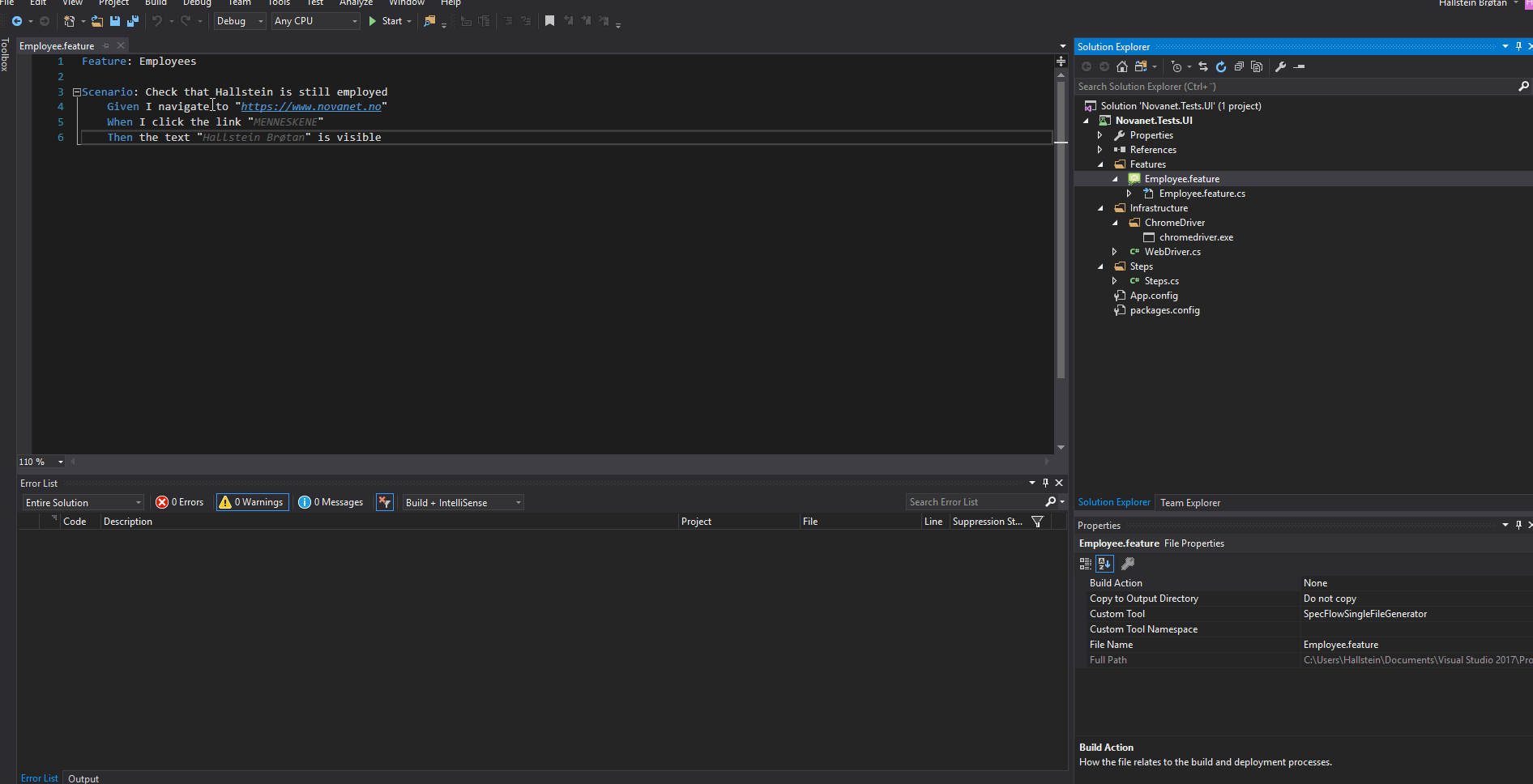Refresh the Solution Explorer view

[1221, 67]
